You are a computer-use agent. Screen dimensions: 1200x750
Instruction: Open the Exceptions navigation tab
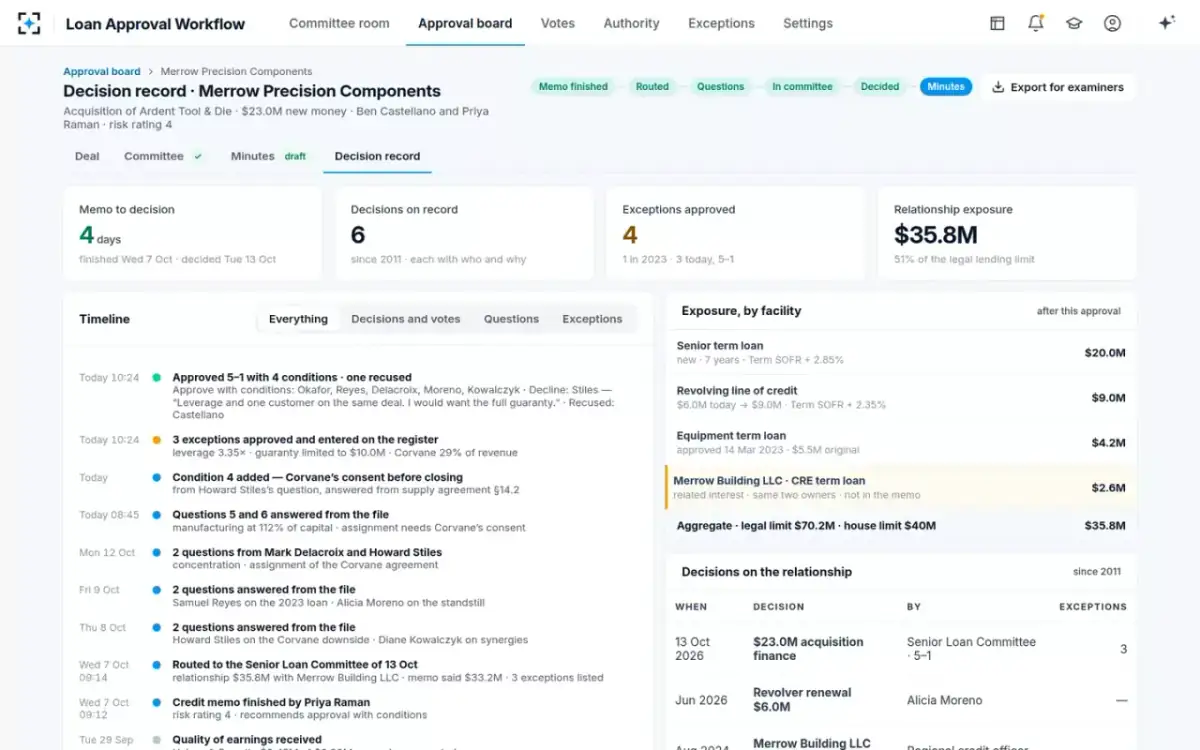[x=721, y=23]
